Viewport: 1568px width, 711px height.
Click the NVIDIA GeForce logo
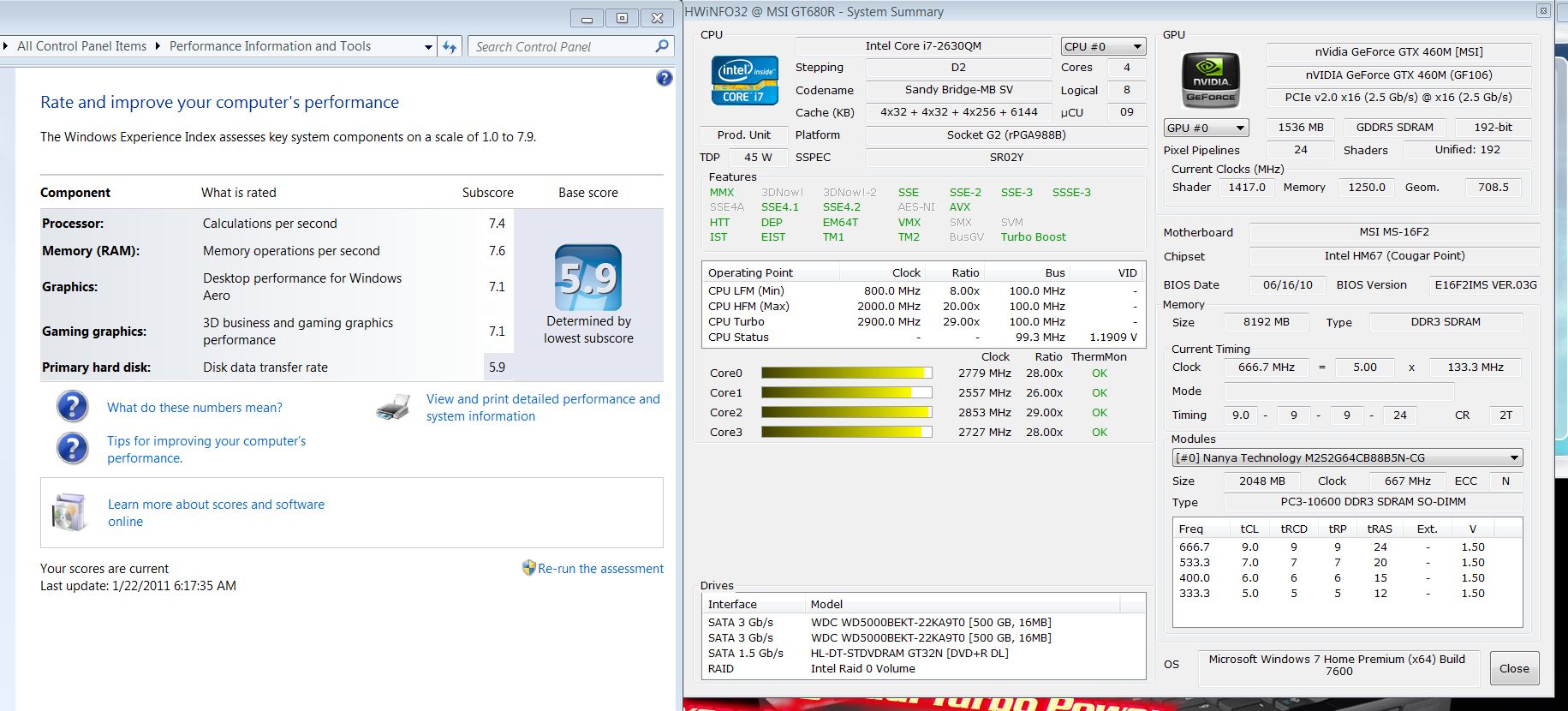point(1211,80)
